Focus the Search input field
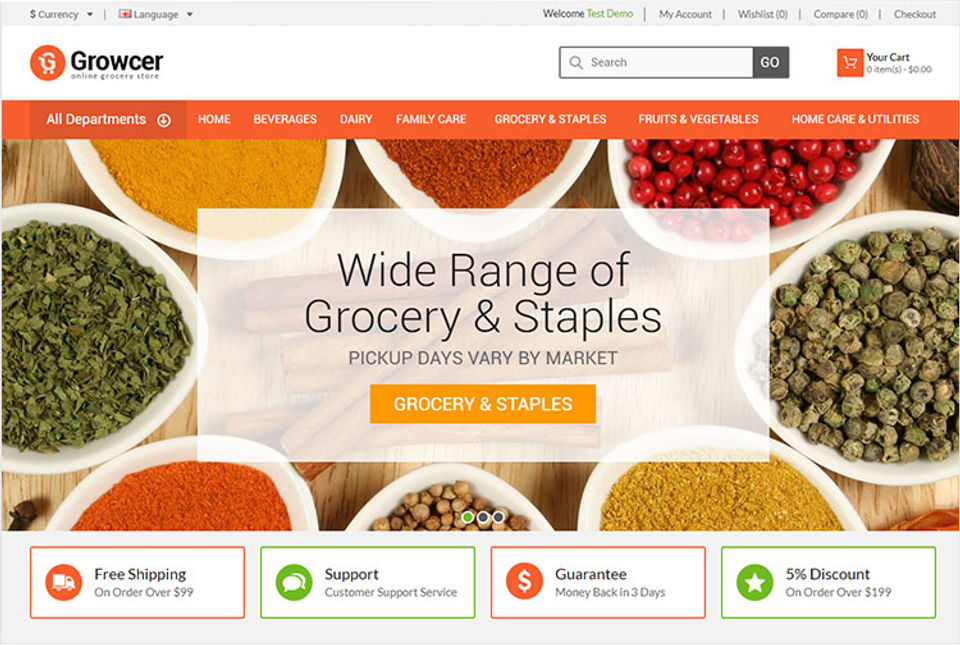 point(656,62)
